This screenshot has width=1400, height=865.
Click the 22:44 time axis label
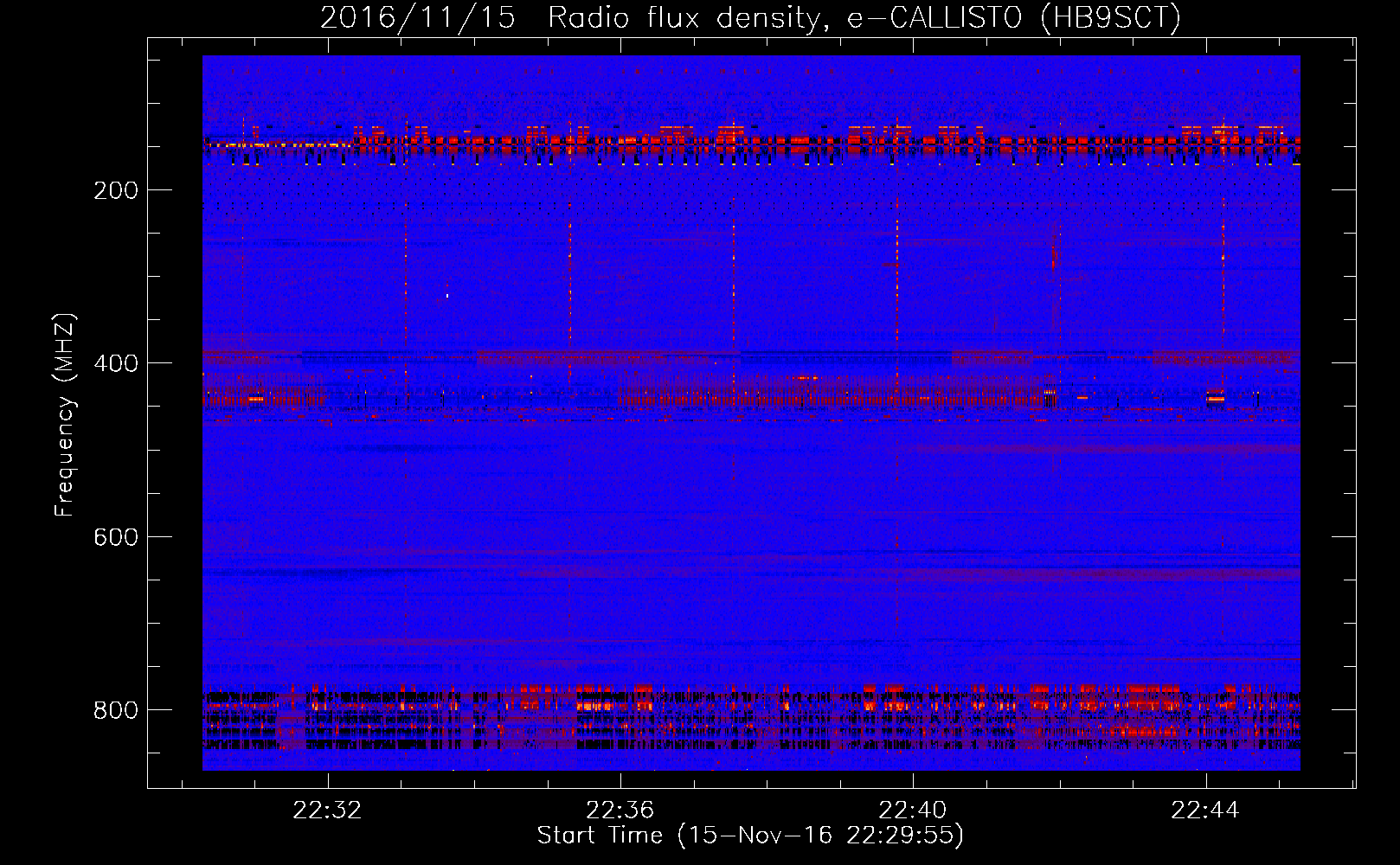pos(1204,811)
